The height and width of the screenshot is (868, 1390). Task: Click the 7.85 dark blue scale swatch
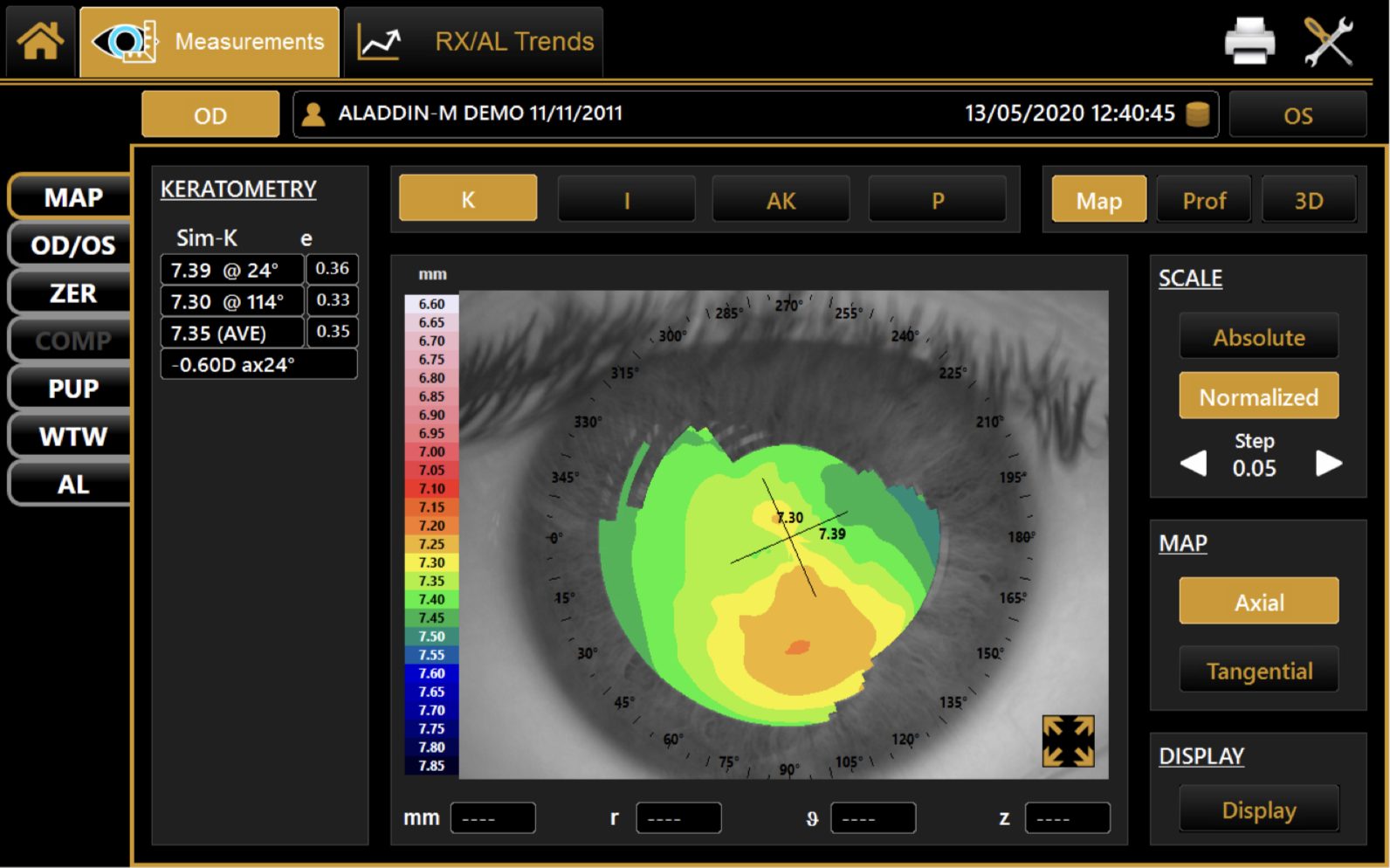tap(431, 766)
